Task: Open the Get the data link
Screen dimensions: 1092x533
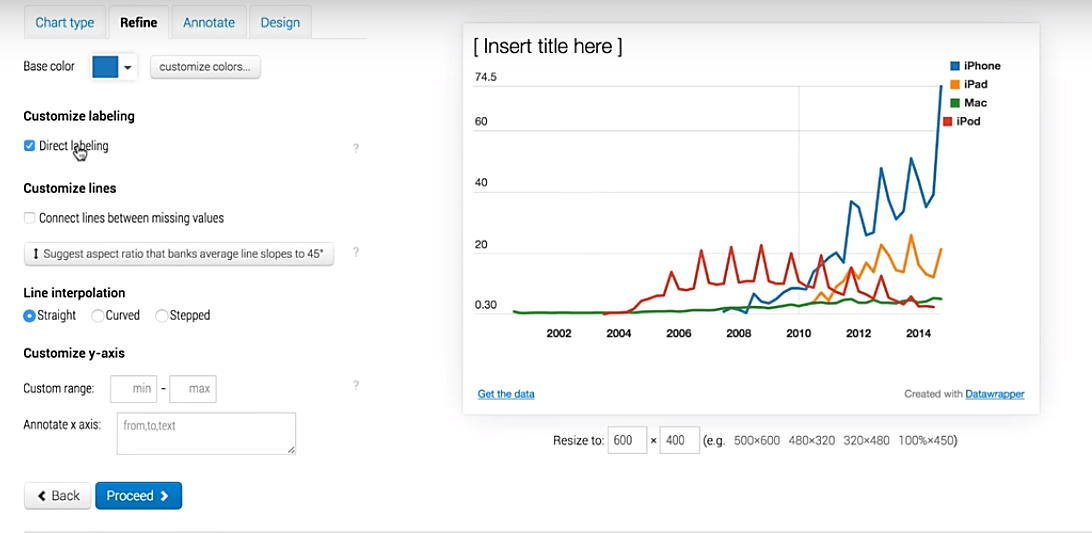Action: click(x=506, y=394)
